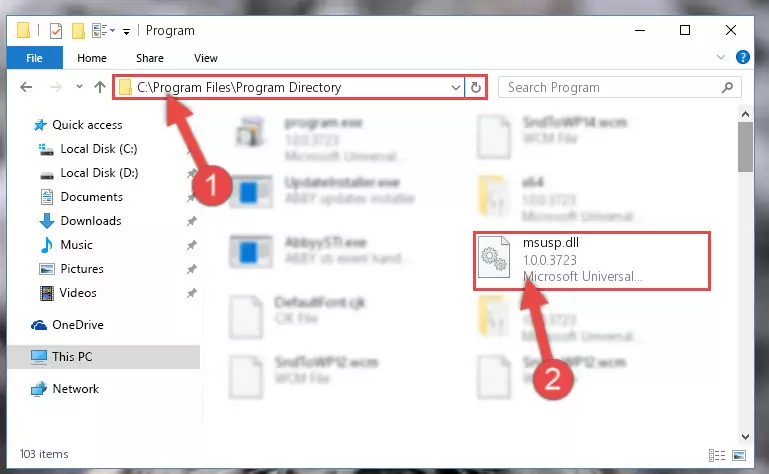Refresh the current folder view
769x474 pixels.
point(475,87)
